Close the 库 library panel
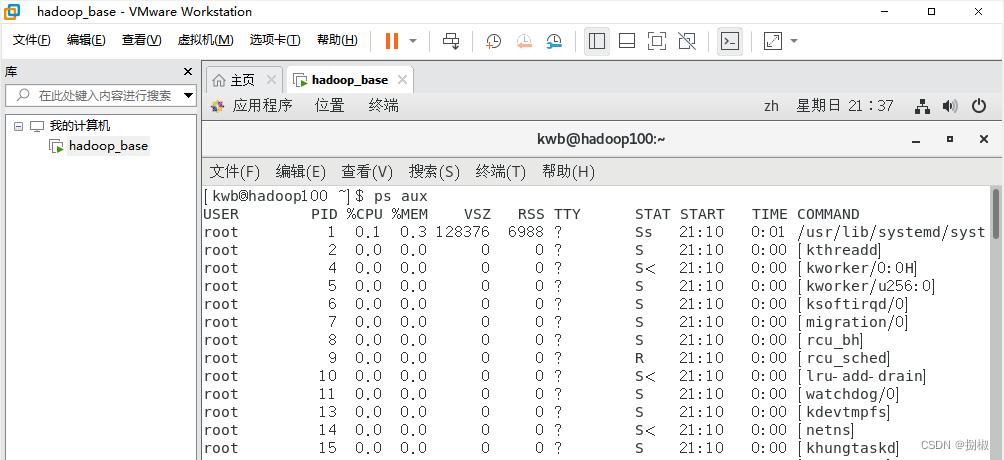Viewport: 1004px width, 460px height. 188,72
